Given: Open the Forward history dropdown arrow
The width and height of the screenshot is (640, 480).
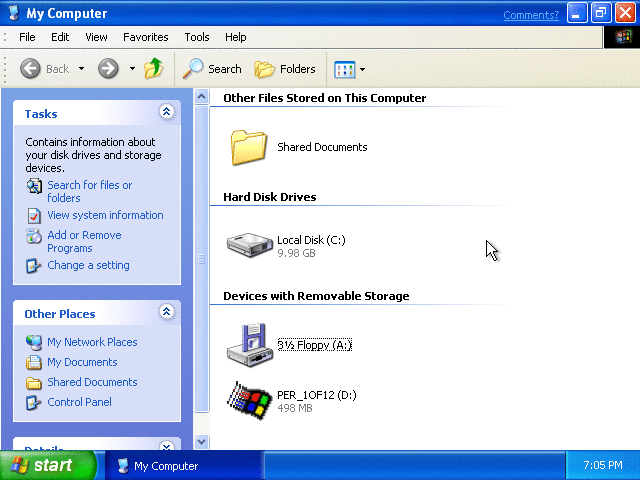Looking at the screenshot, I should pyautogui.click(x=132, y=69).
